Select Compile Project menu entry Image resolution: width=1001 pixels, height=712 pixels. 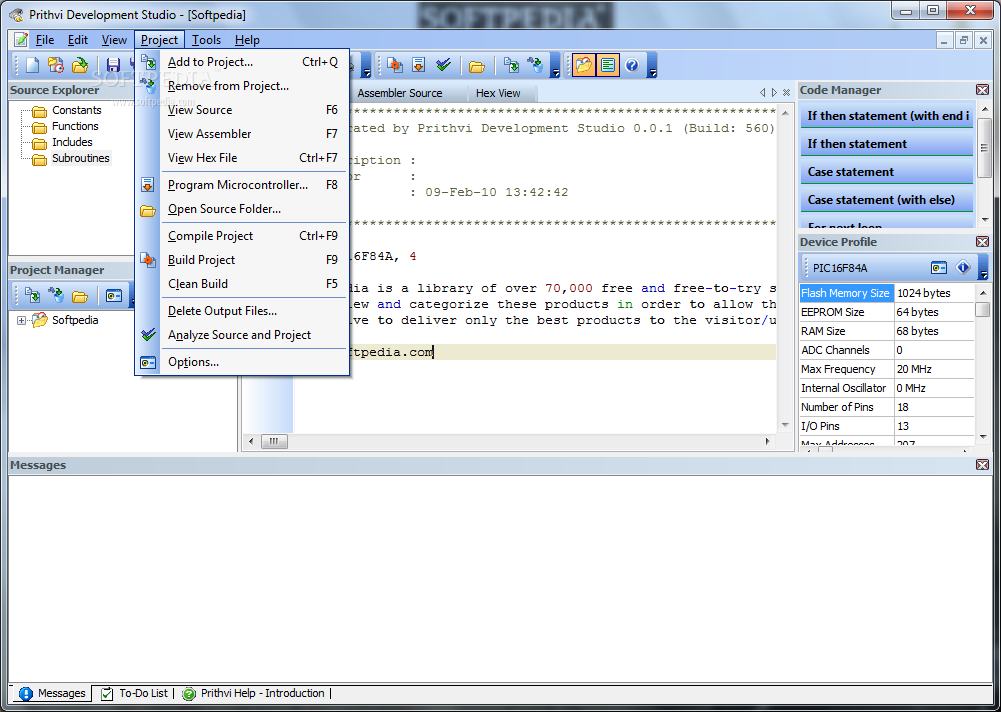[x=243, y=236]
